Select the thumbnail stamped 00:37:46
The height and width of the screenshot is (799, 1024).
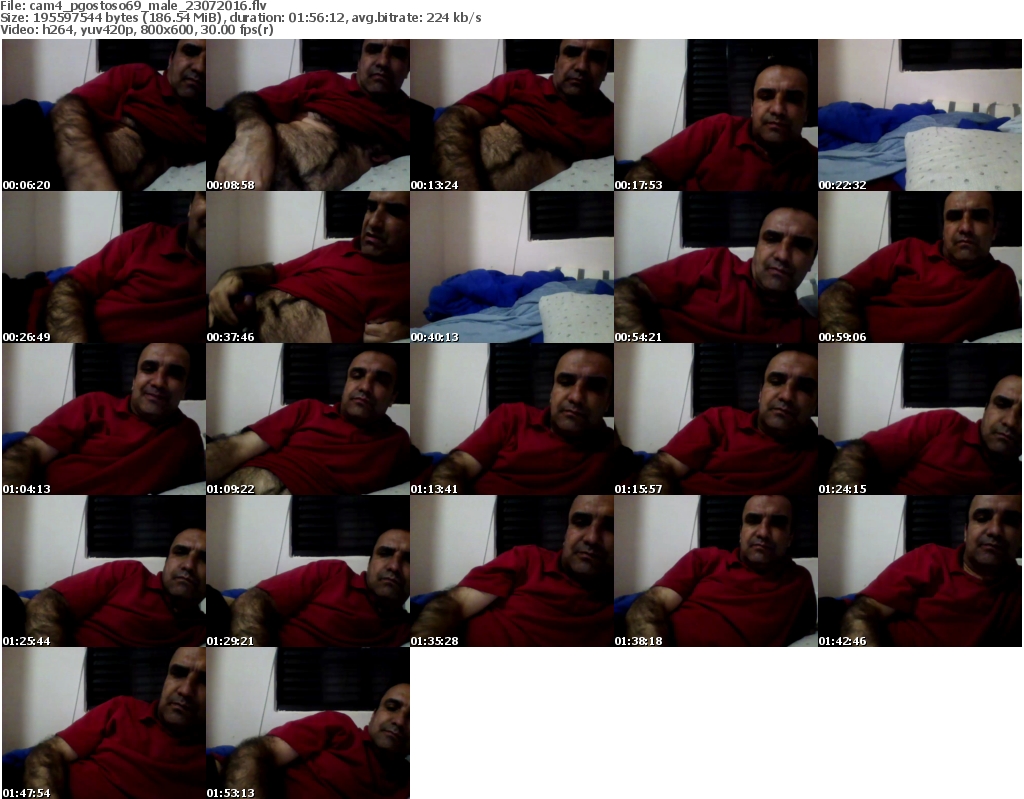(308, 267)
